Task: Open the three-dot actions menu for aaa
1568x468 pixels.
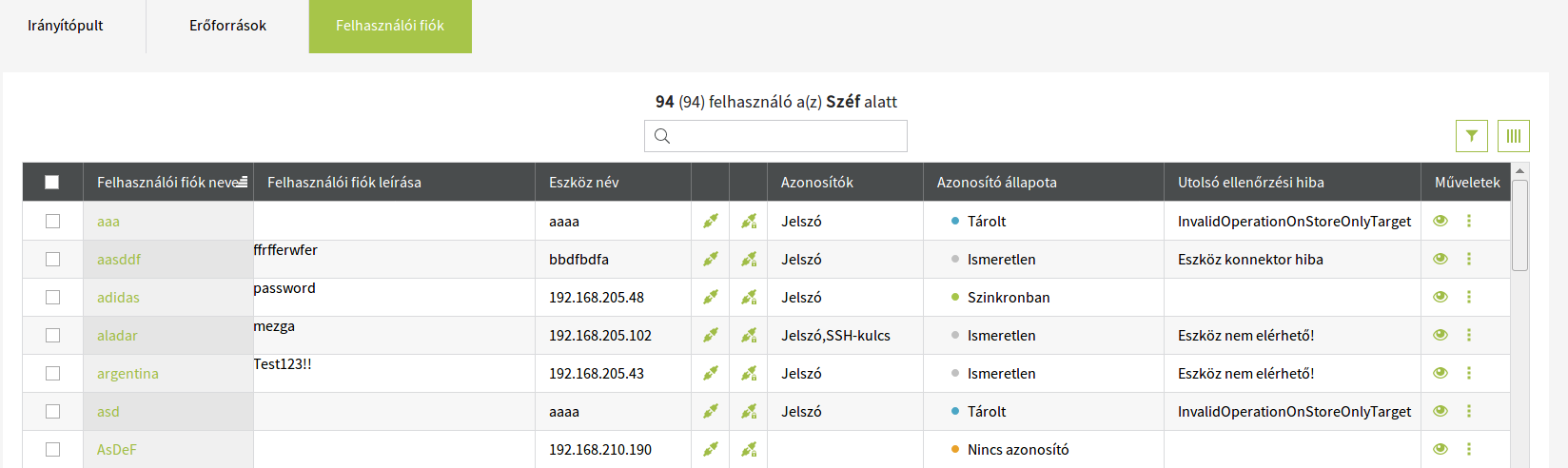Action: pyautogui.click(x=1469, y=221)
